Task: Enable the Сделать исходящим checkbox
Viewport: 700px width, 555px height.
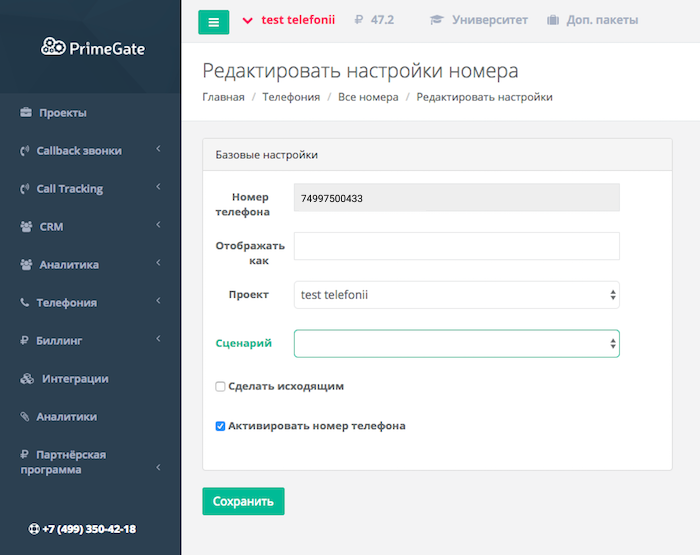Action: pos(220,387)
